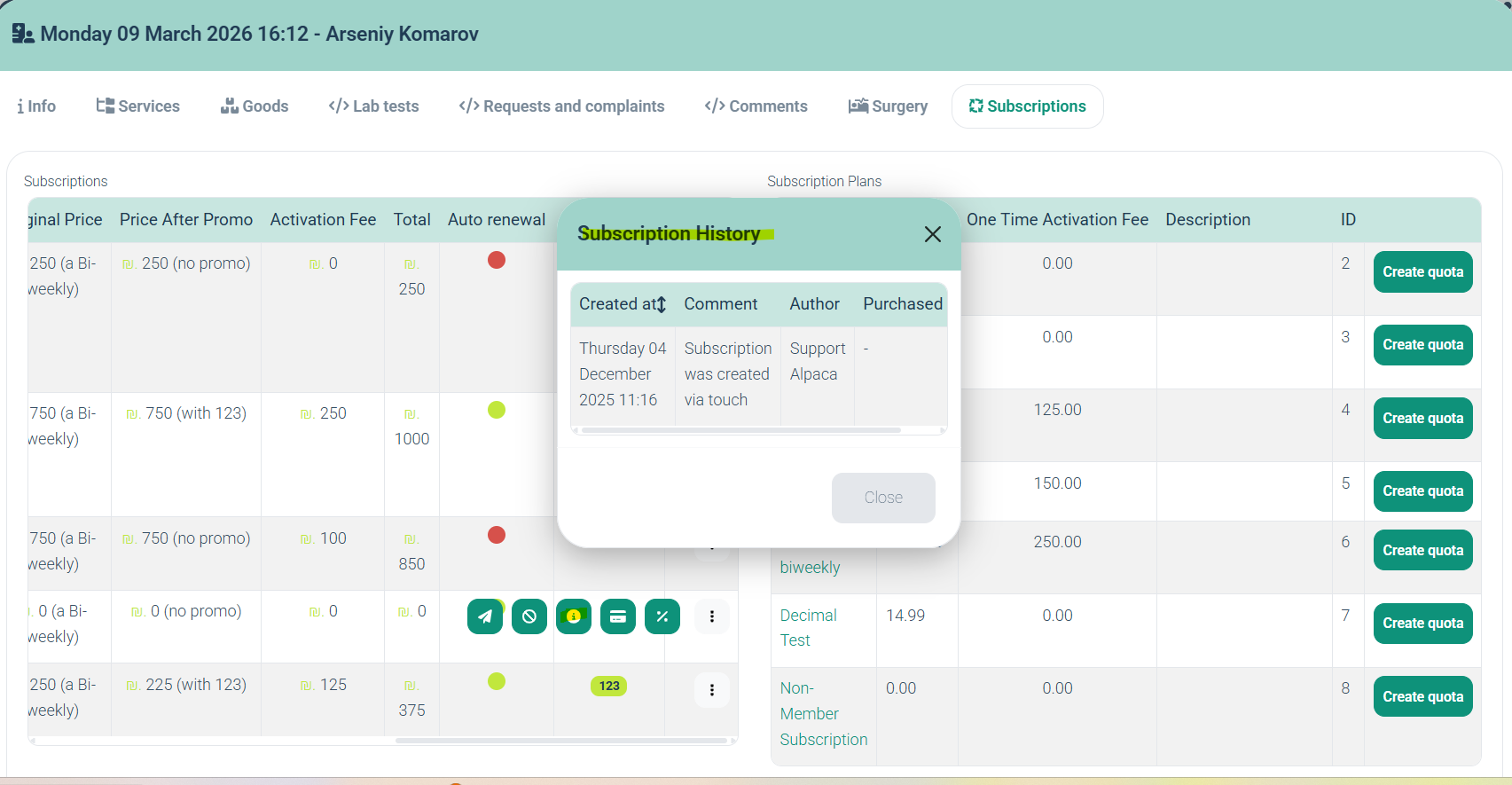1512x785 pixels.
Task: Open the Non-Member Subscription plan link
Action: pos(823,714)
